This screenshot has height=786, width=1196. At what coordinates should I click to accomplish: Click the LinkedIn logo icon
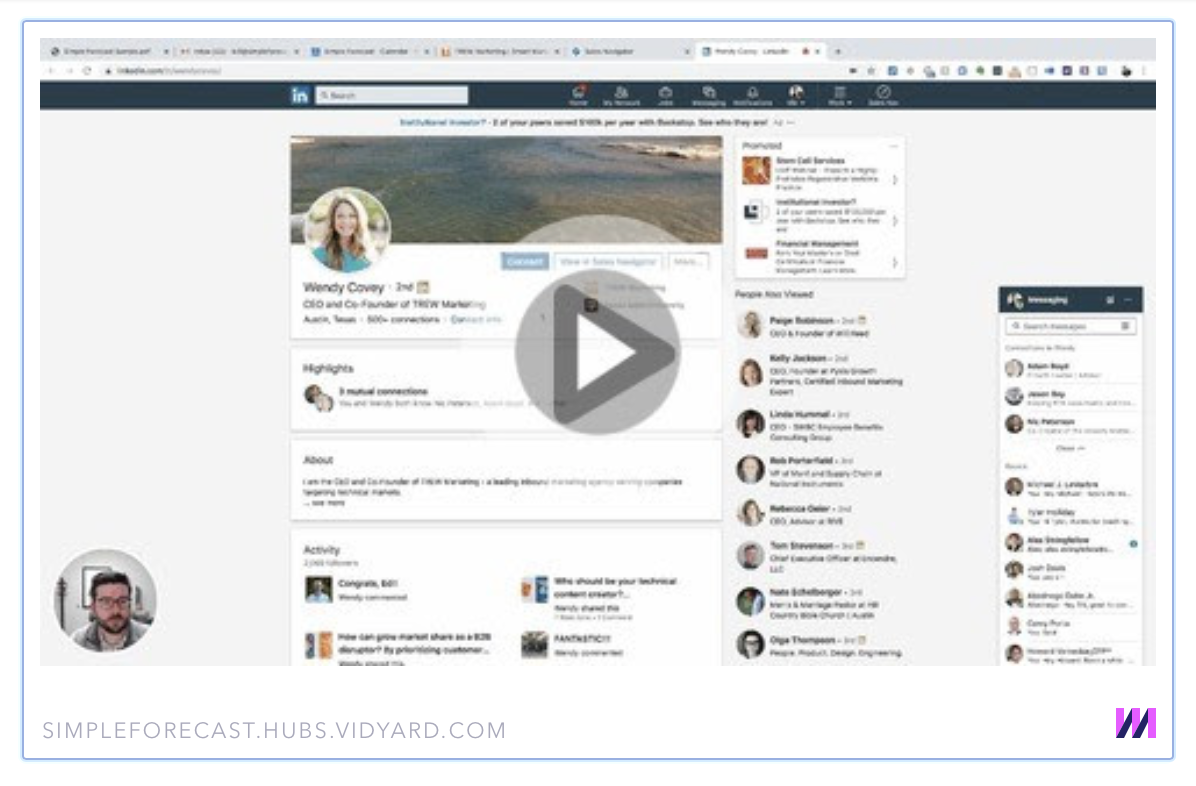(x=300, y=95)
